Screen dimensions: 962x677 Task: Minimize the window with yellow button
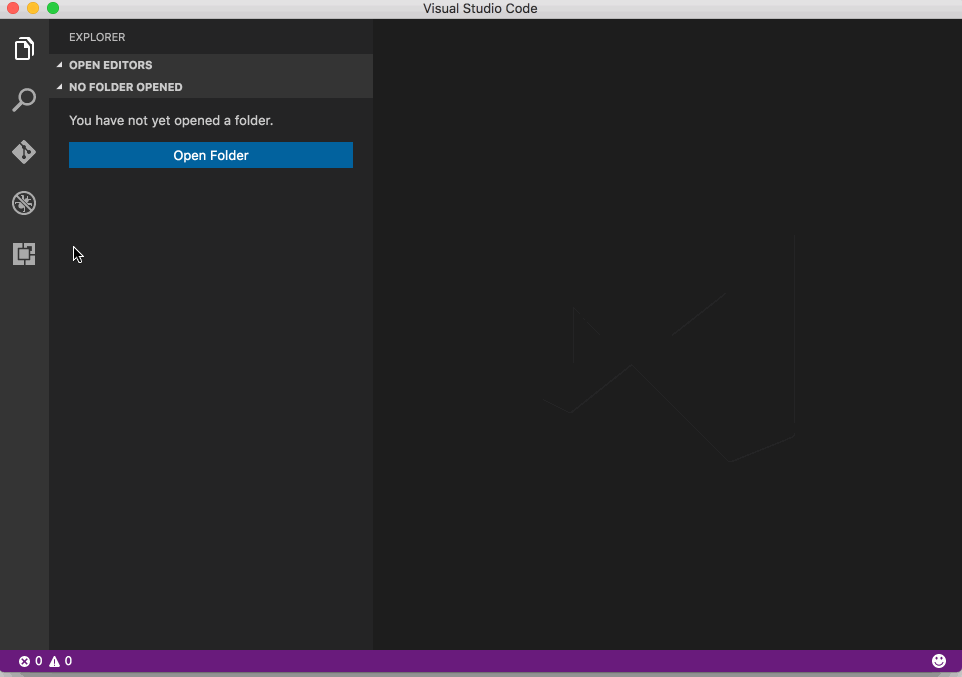click(x=33, y=9)
